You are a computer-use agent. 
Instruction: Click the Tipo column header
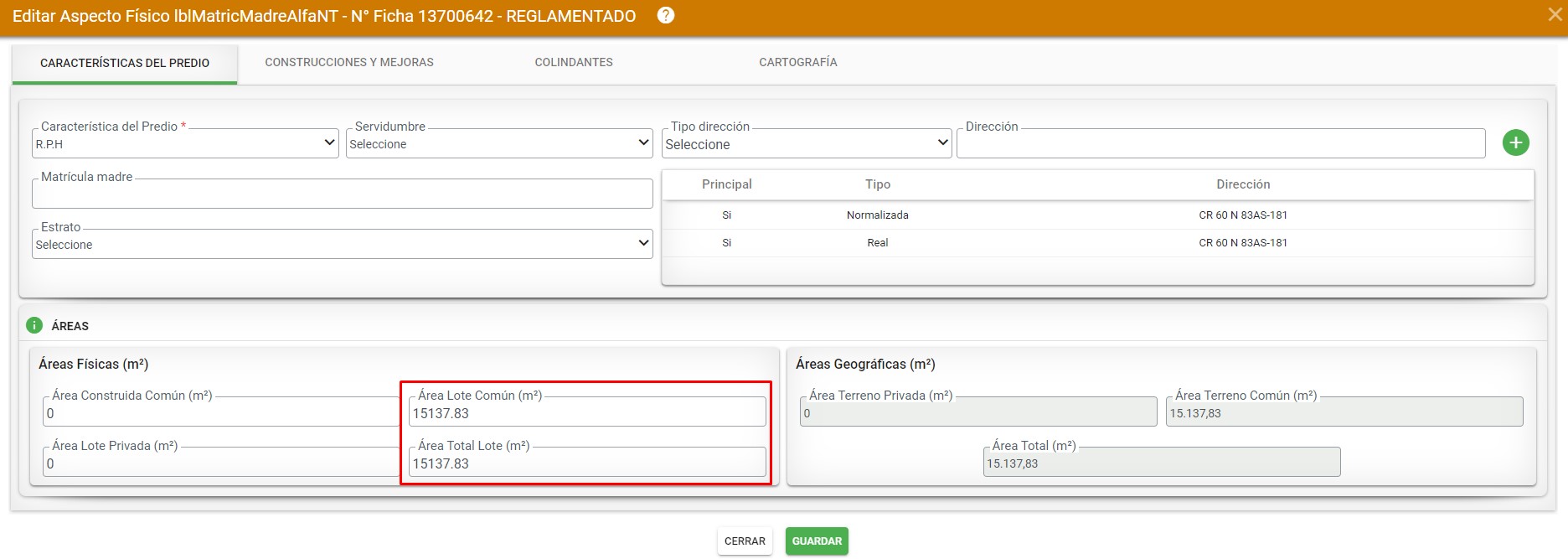click(x=878, y=184)
